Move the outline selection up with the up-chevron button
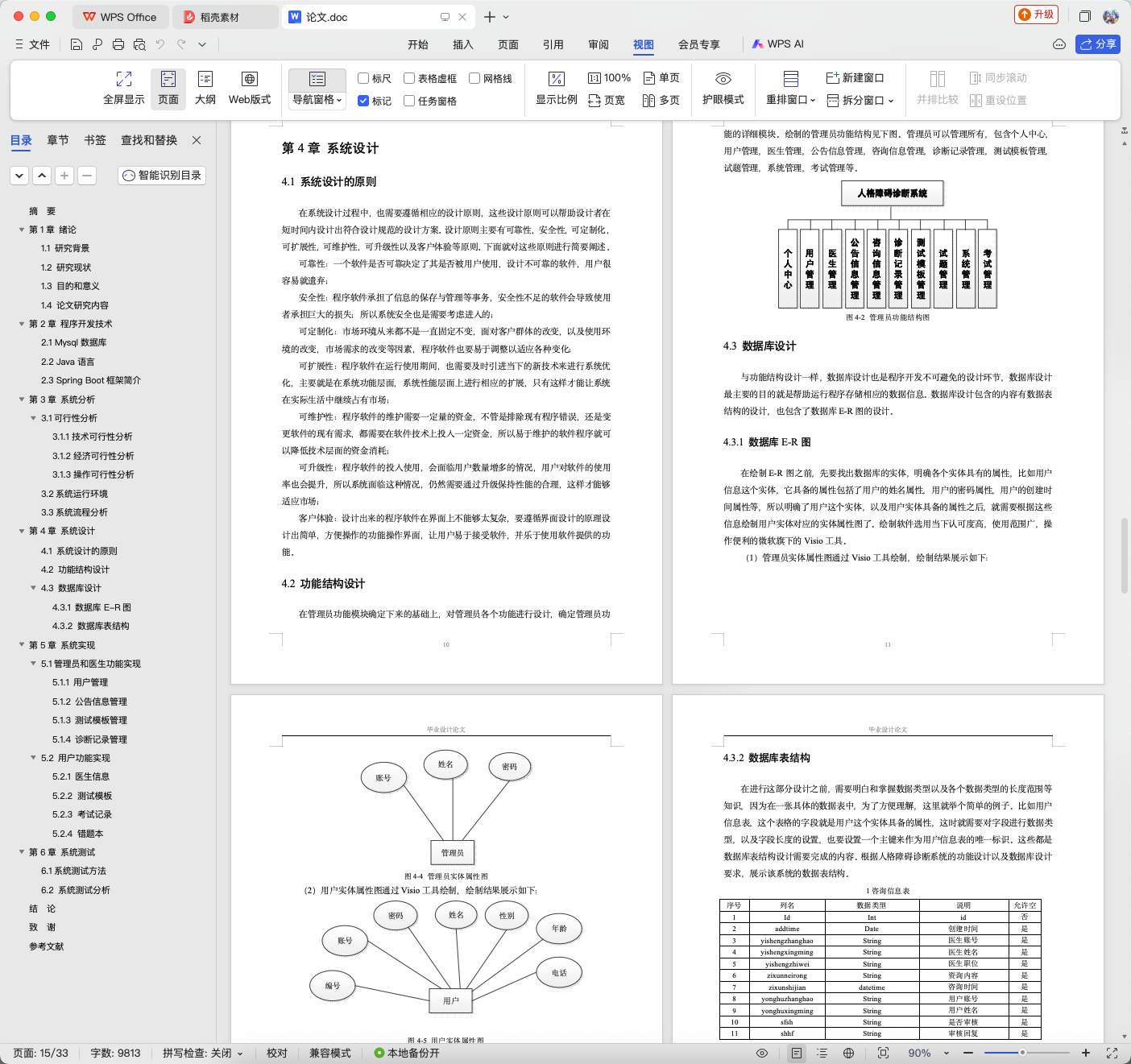 (x=42, y=175)
